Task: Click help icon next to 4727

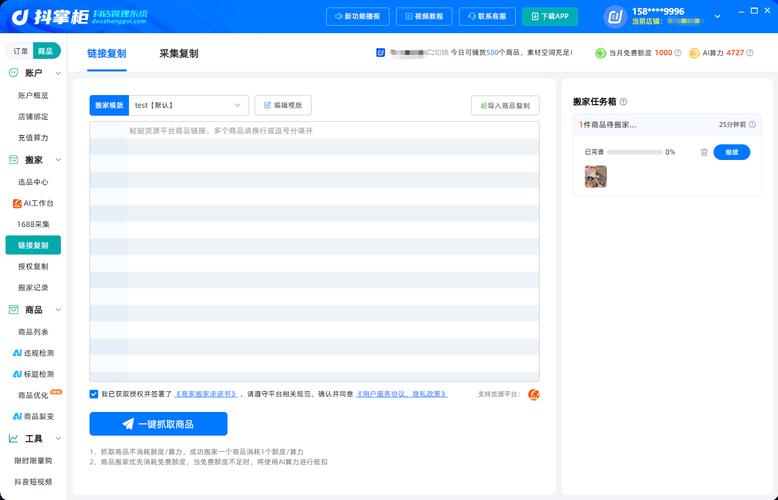Action: click(750, 53)
